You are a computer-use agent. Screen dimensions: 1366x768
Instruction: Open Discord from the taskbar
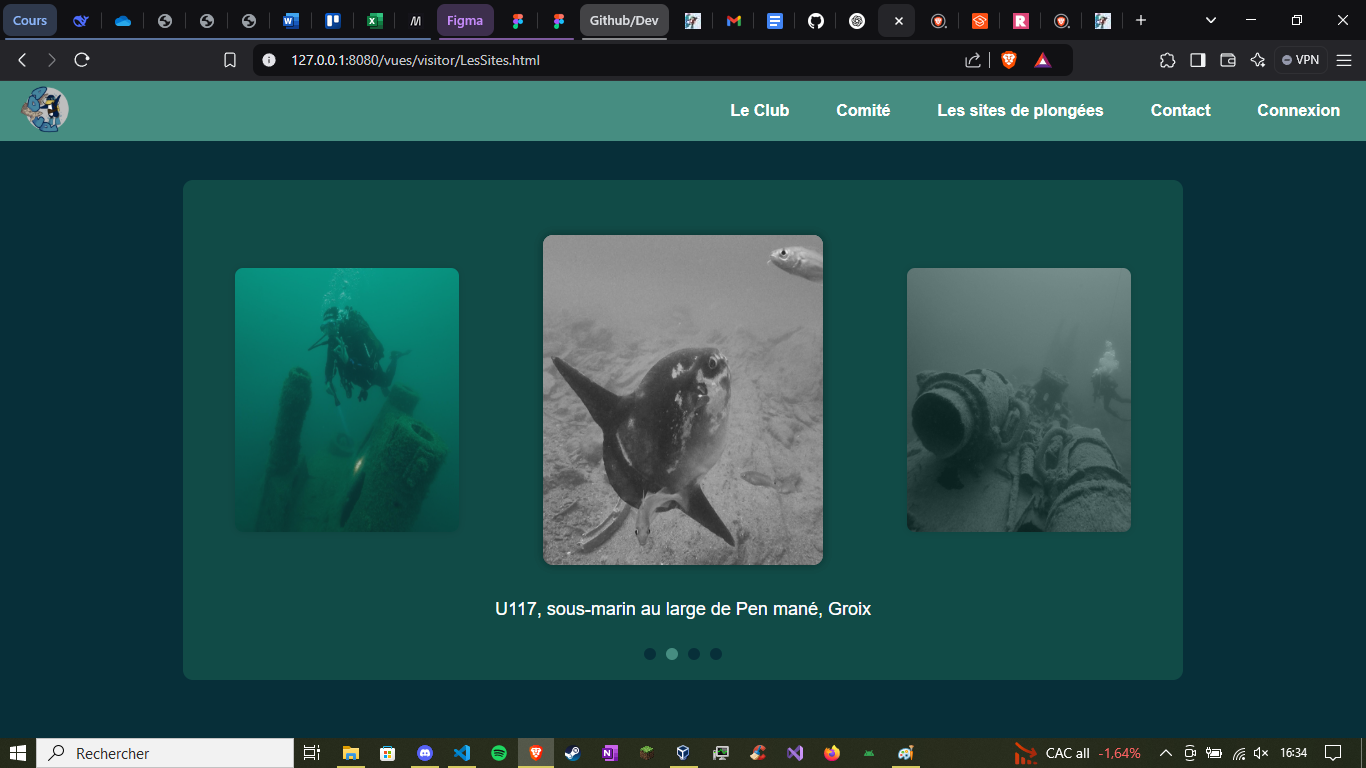[x=426, y=753]
